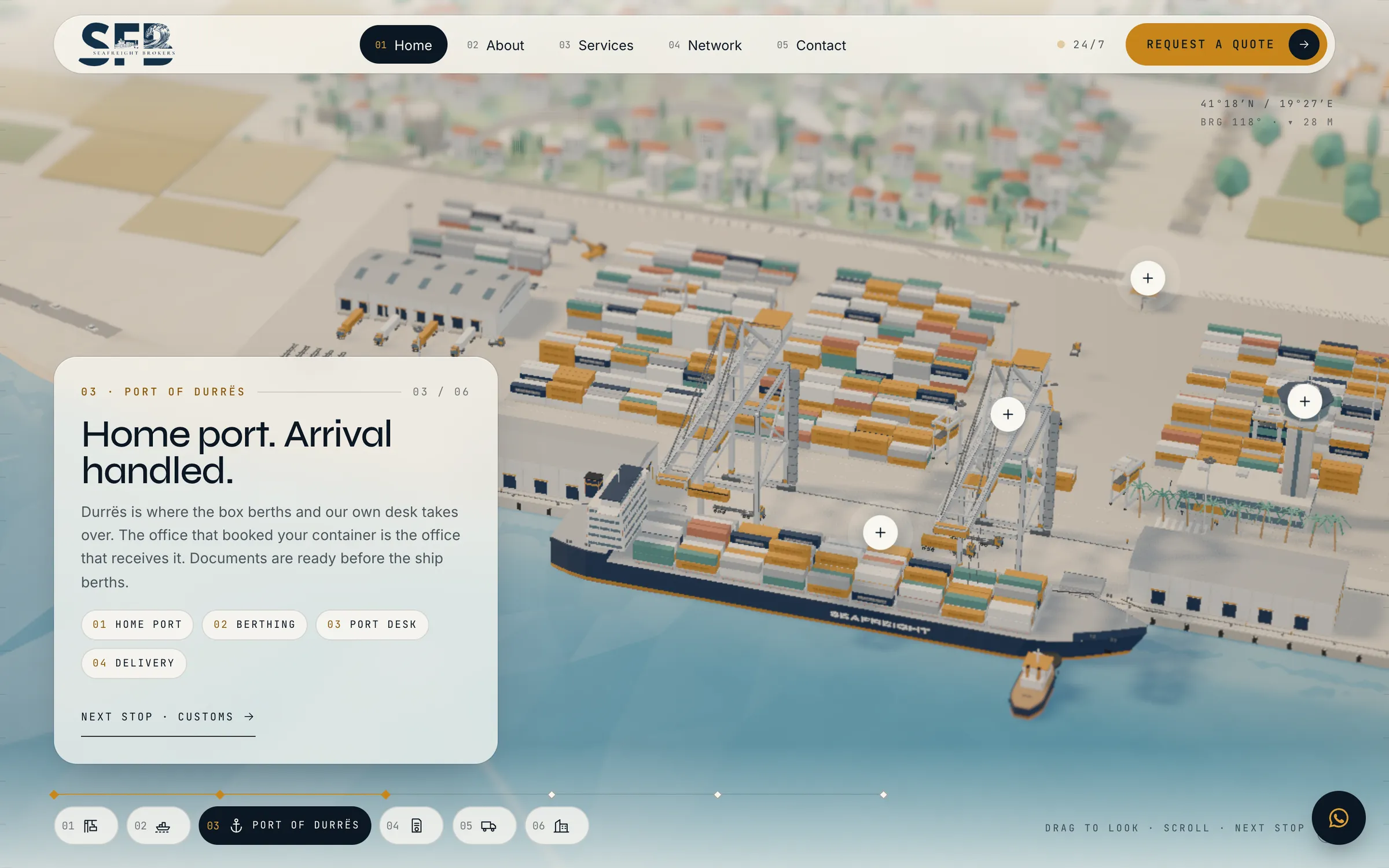Open the WhatsApp chat button
Screen dimensions: 1389x868
pyautogui.click(x=1338, y=818)
